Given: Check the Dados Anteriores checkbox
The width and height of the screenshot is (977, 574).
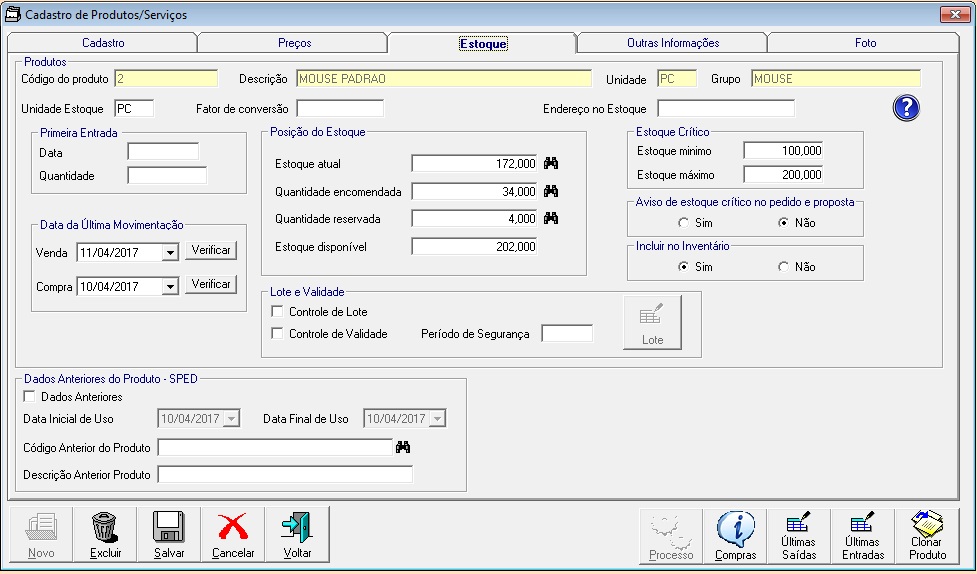Looking at the screenshot, I should pos(29,397).
